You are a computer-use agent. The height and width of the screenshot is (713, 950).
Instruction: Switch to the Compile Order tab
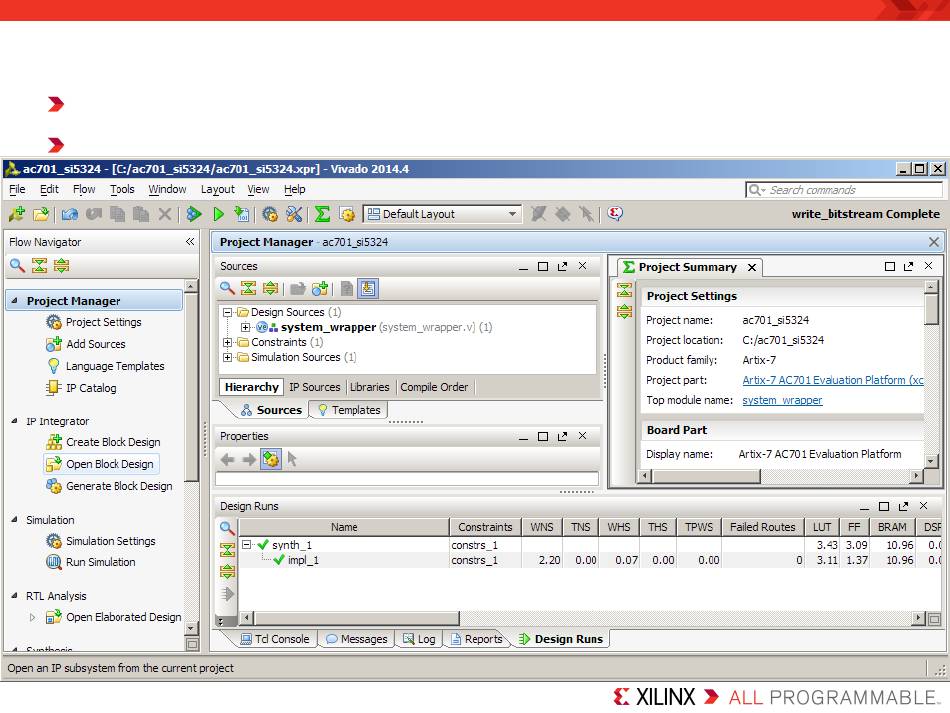[434, 387]
